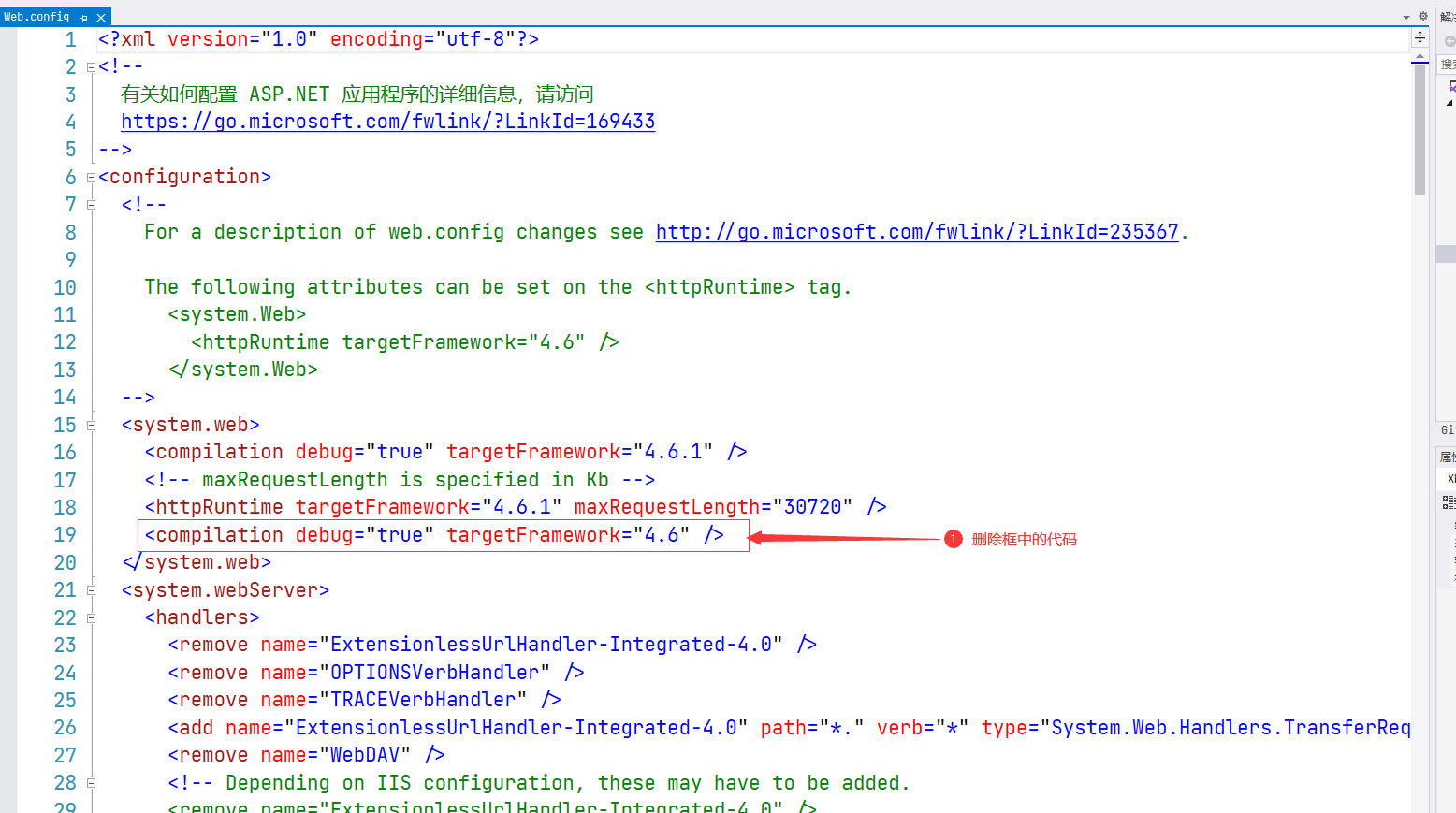
Task: Click the categorized view icon in Properties
Action: [1449, 502]
